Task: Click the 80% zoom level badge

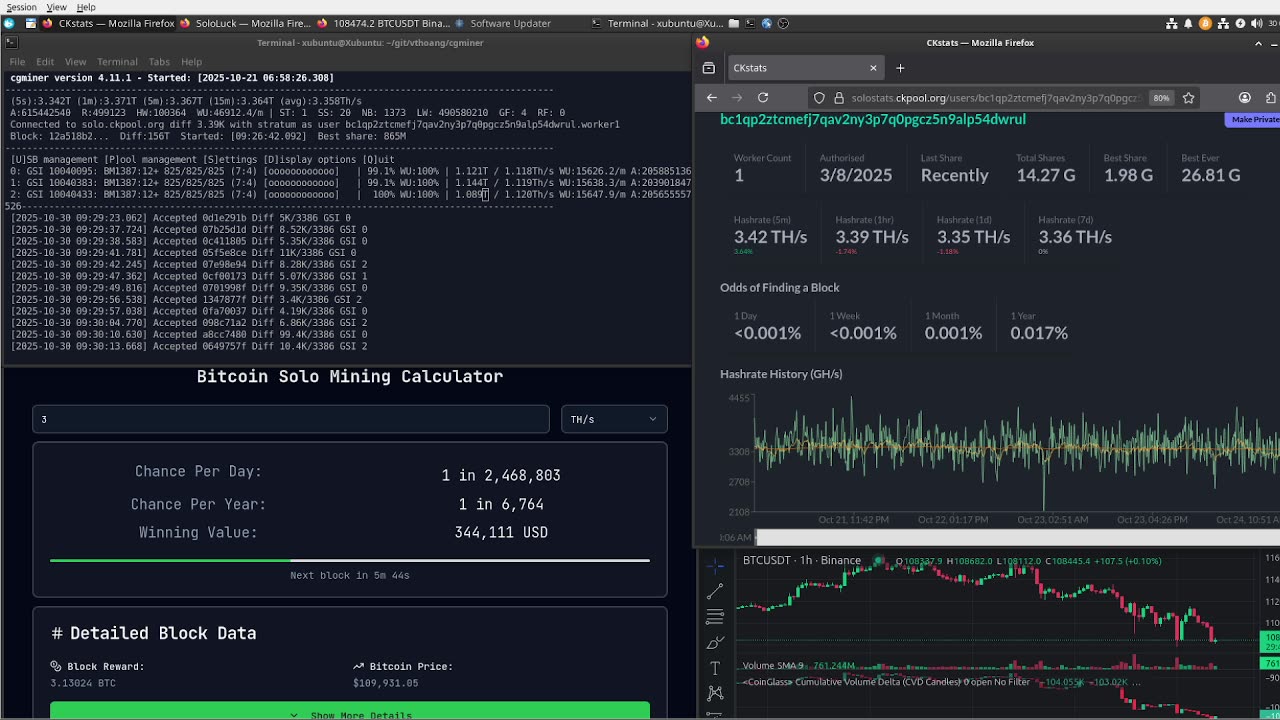Action: click(1161, 98)
